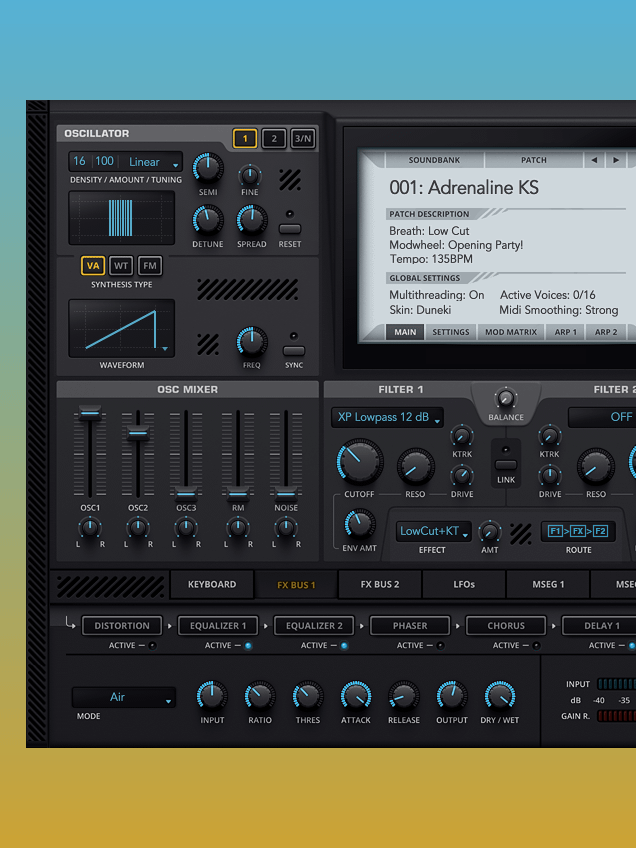Click the BALANCE knob between filters
636x848 pixels.
(506, 397)
